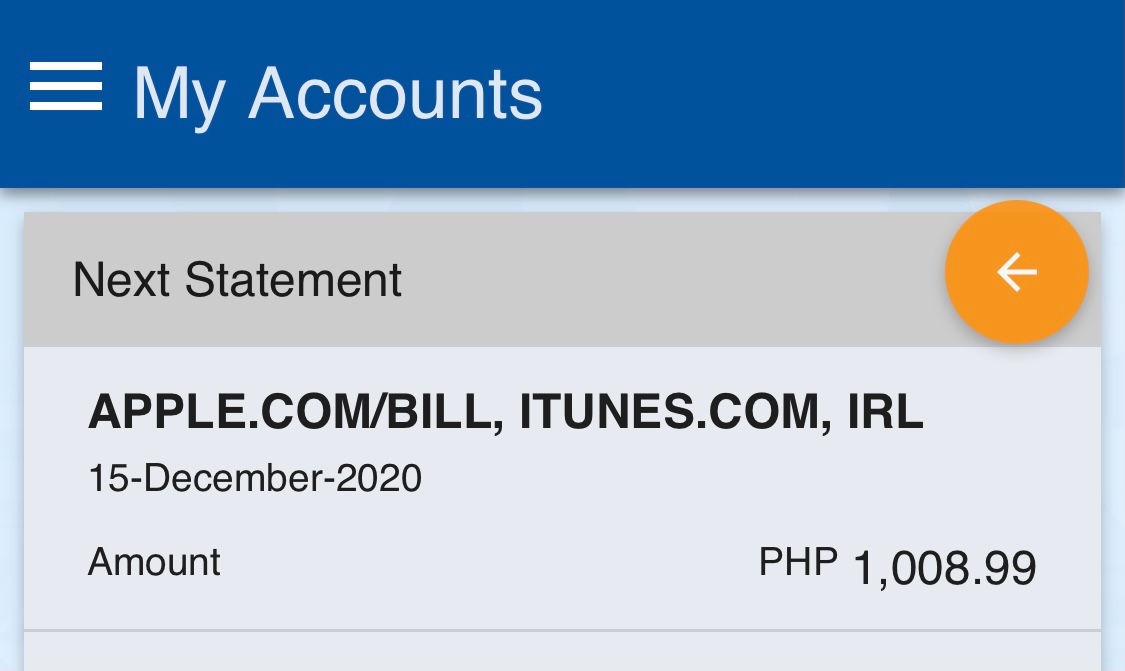Viewport: 1125px width, 671px height.
Task: Tap the word Accounts in the title
Action: click(x=395, y=95)
